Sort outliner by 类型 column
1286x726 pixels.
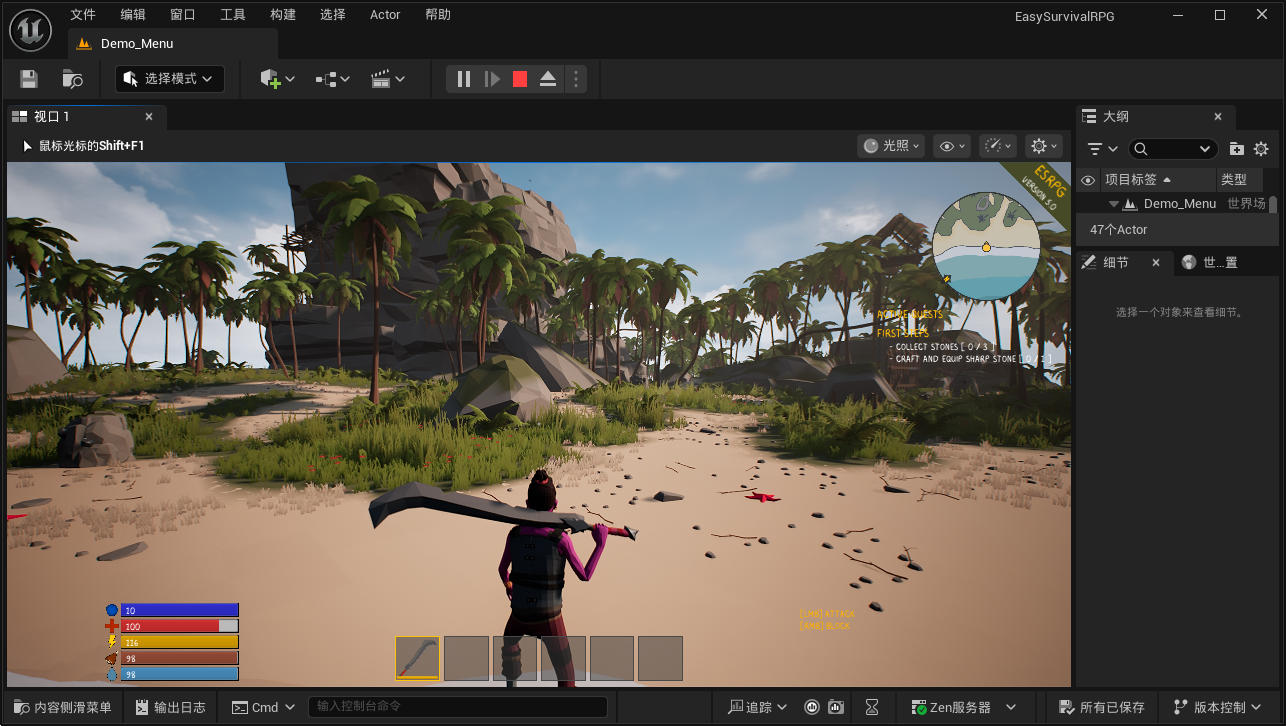tap(1239, 180)
